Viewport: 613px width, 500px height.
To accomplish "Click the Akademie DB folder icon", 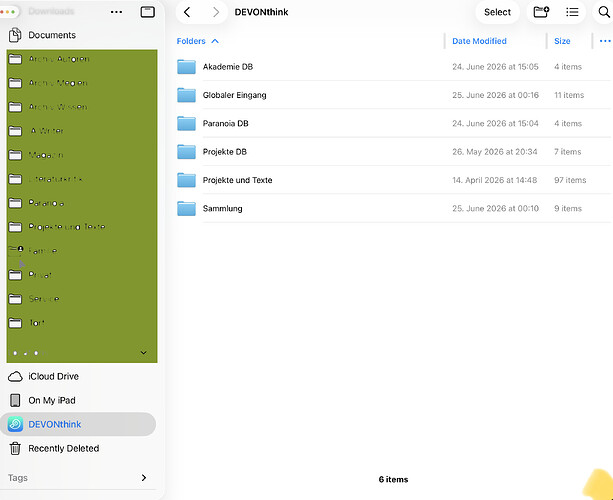I will pyautogui.click(x=186, y=67).
